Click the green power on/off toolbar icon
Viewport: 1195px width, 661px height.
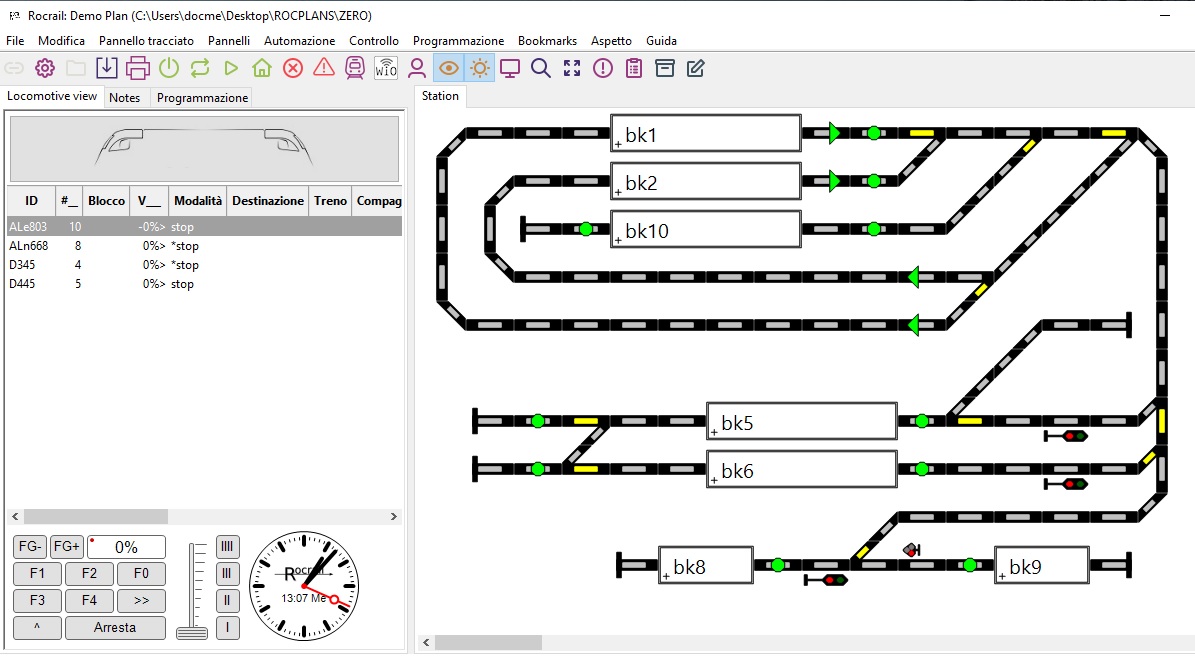[169, 68]
